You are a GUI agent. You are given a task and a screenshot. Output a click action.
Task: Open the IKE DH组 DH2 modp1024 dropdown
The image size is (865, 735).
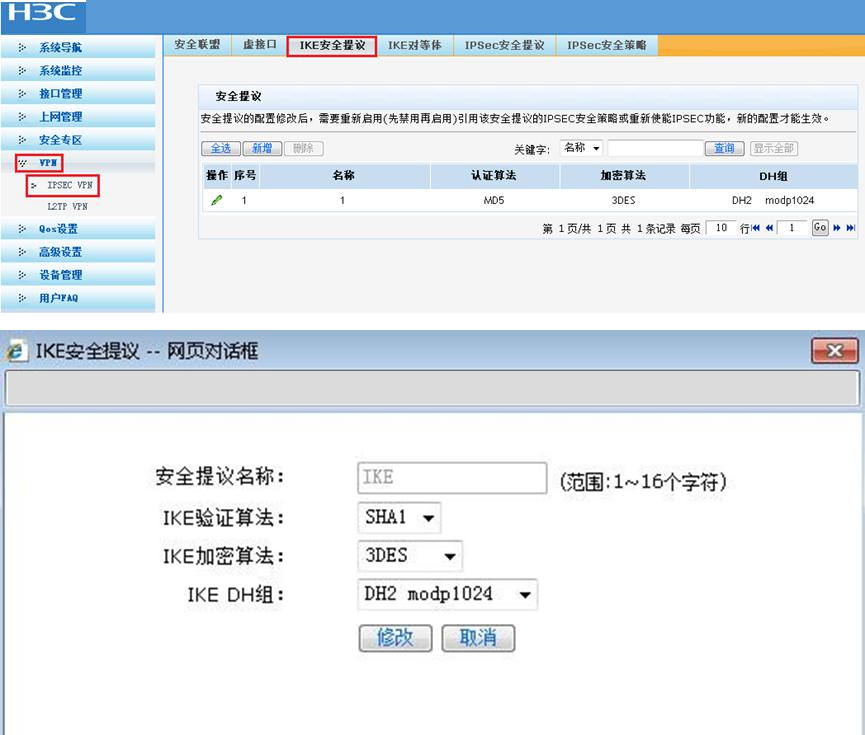point(447,594)
